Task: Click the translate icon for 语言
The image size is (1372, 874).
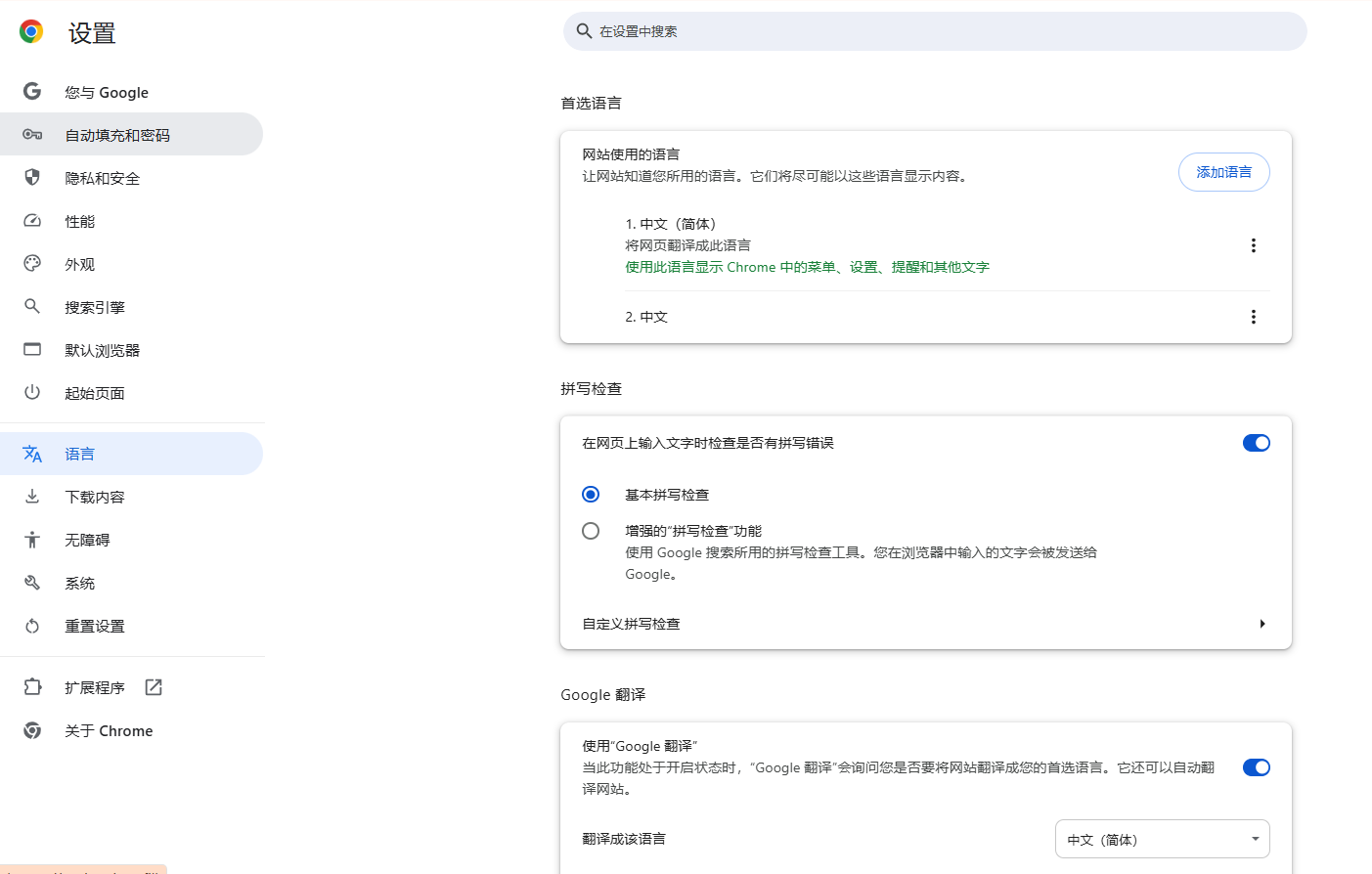Action: point(32,454)
